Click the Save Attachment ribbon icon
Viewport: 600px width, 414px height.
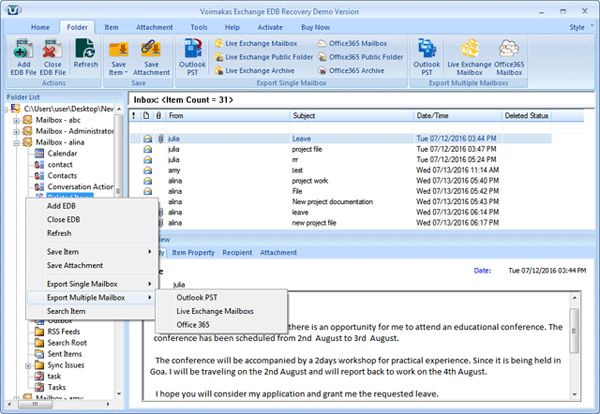point(150,53)
